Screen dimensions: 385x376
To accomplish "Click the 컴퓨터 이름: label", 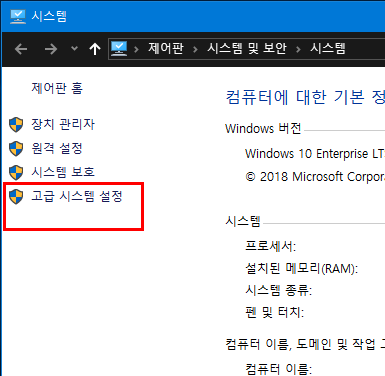I will coord(279,369).
